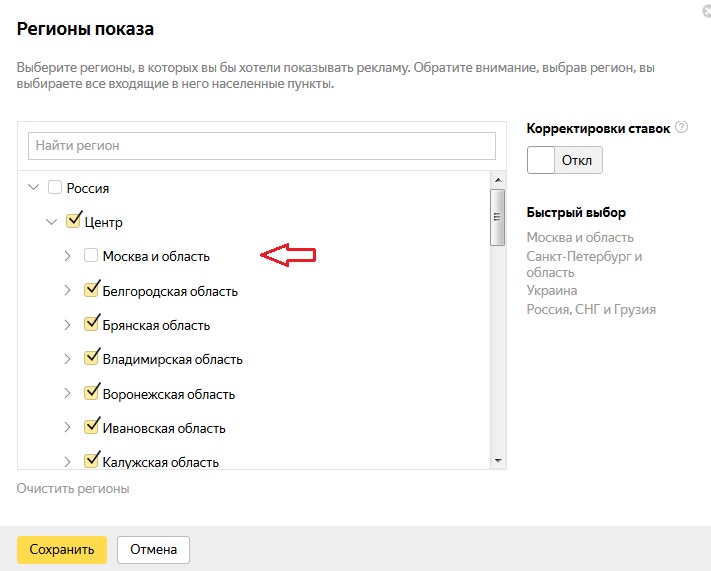Image resolution: width=711 pixels, height=571 pixels.
Task: Click the Сохранить button
Action: (62, 550)
